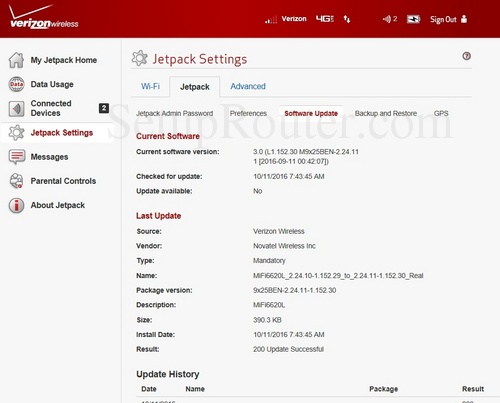Viewport: 500px width, 403px height.
Task: Switch to the Advanced tab
Action: pos(248,86)
